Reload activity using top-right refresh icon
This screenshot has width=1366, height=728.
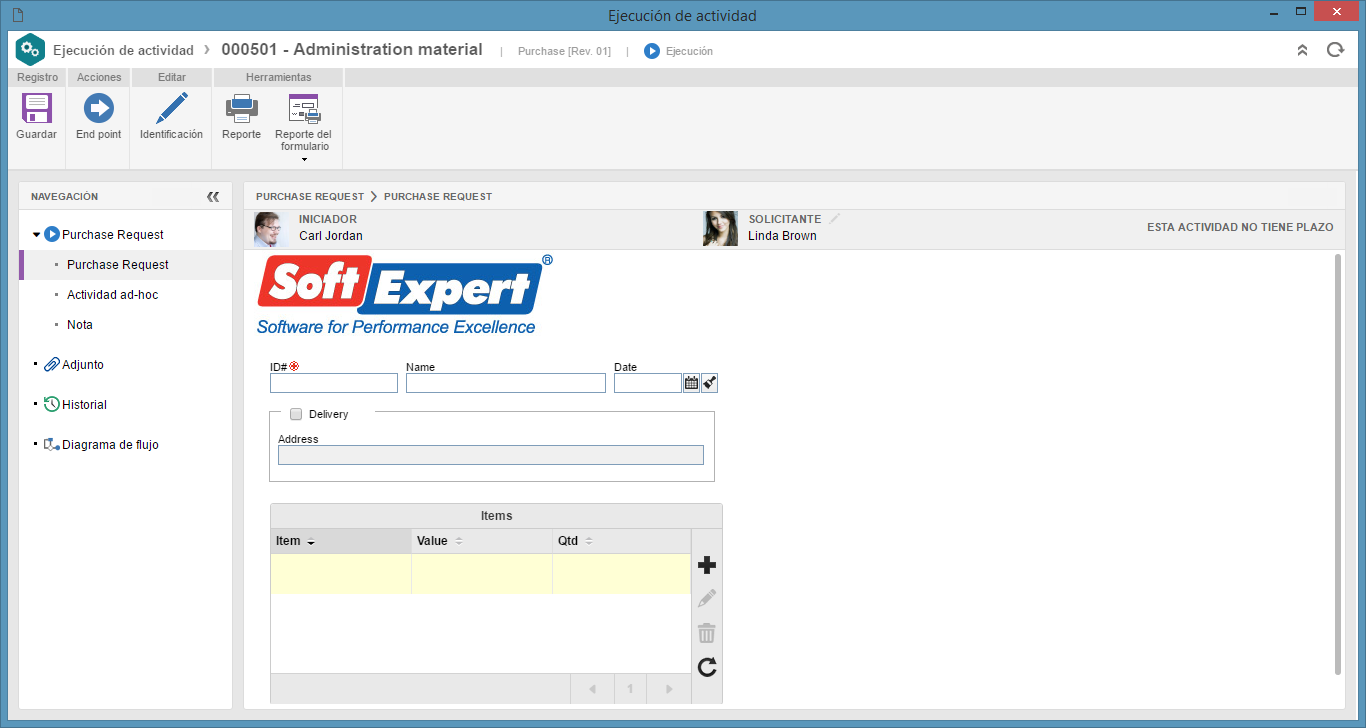click(x=1335, y=50)
